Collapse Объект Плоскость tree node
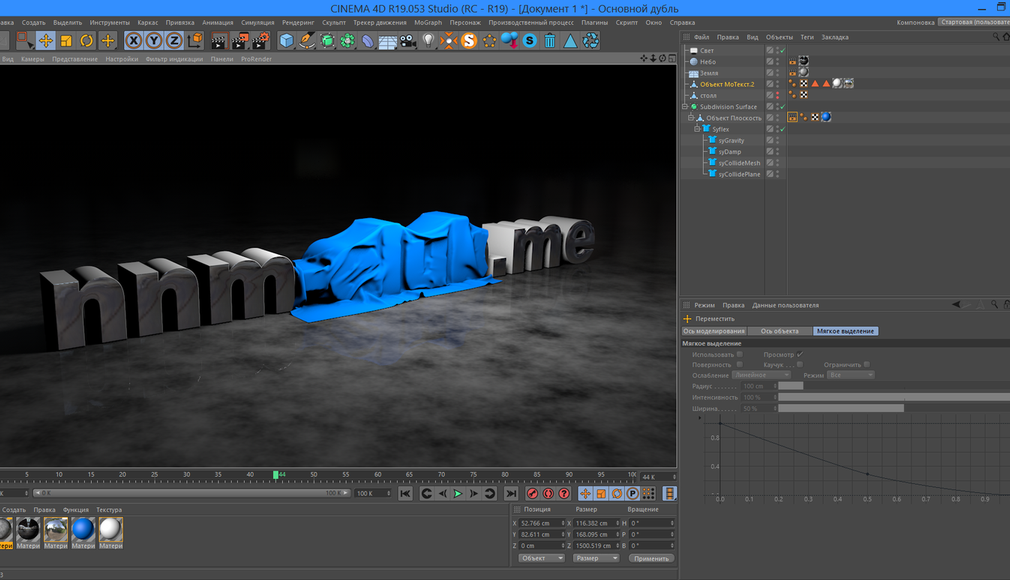The image size is (1010, 580). [x=691, y=117]
